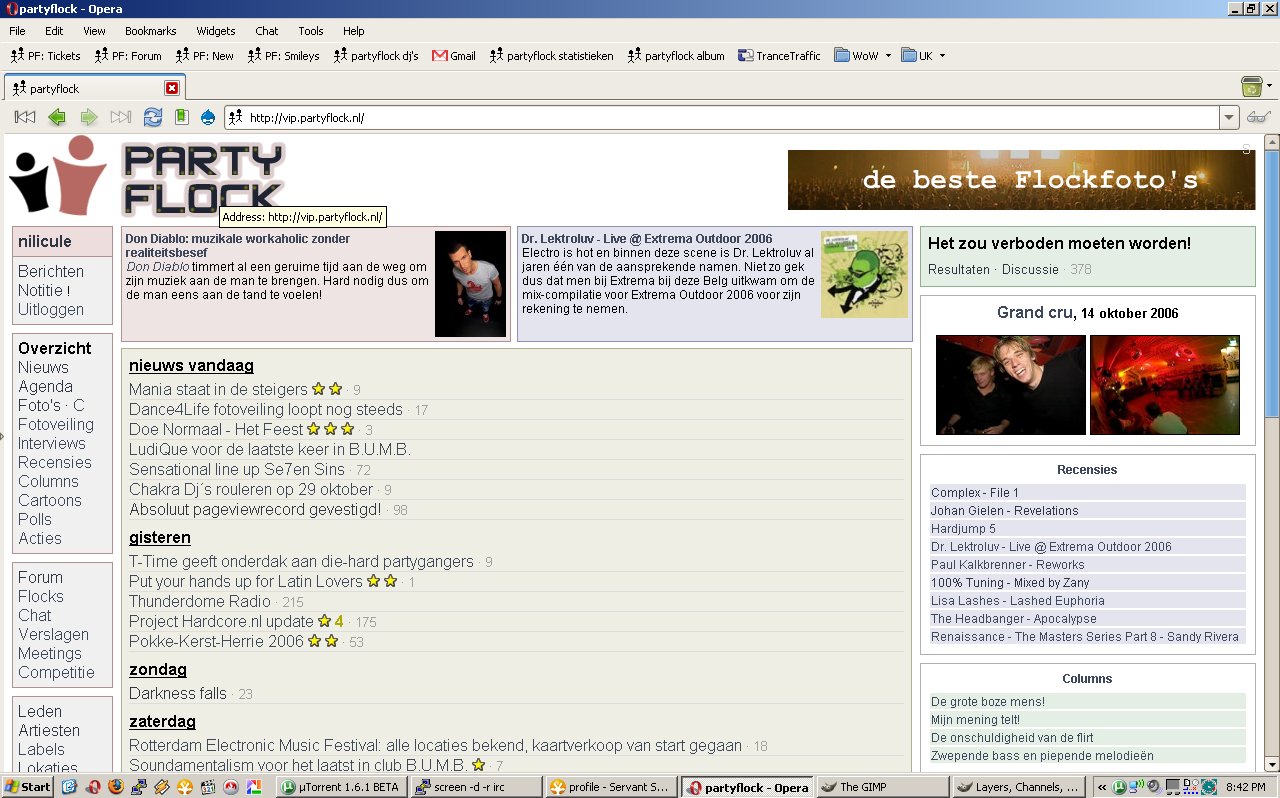Expand hidden system tray icons chevron
This screenshot has width=1280, height=798.
point(1102,787)
